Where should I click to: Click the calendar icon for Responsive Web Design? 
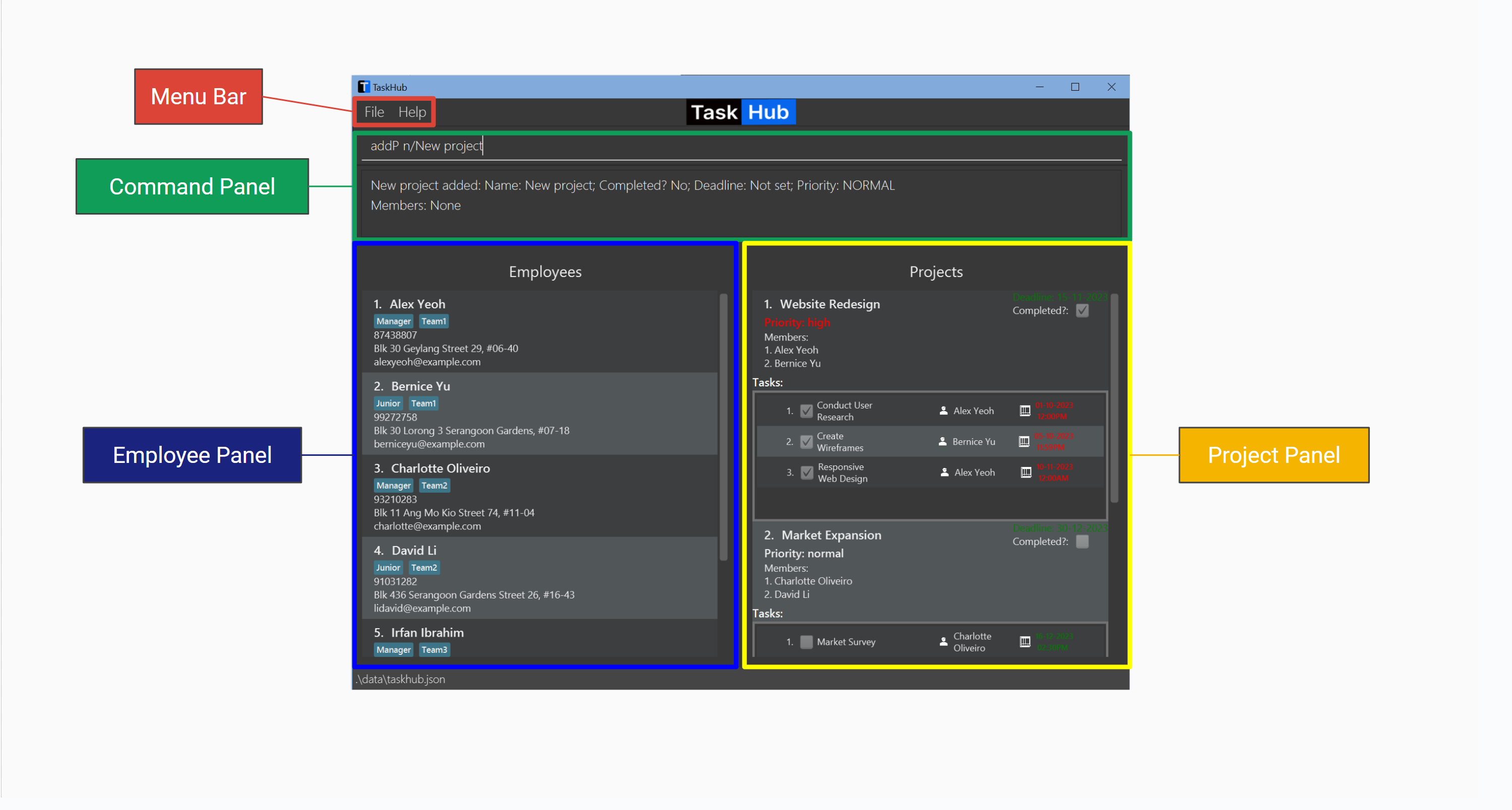click(1026, 472)
